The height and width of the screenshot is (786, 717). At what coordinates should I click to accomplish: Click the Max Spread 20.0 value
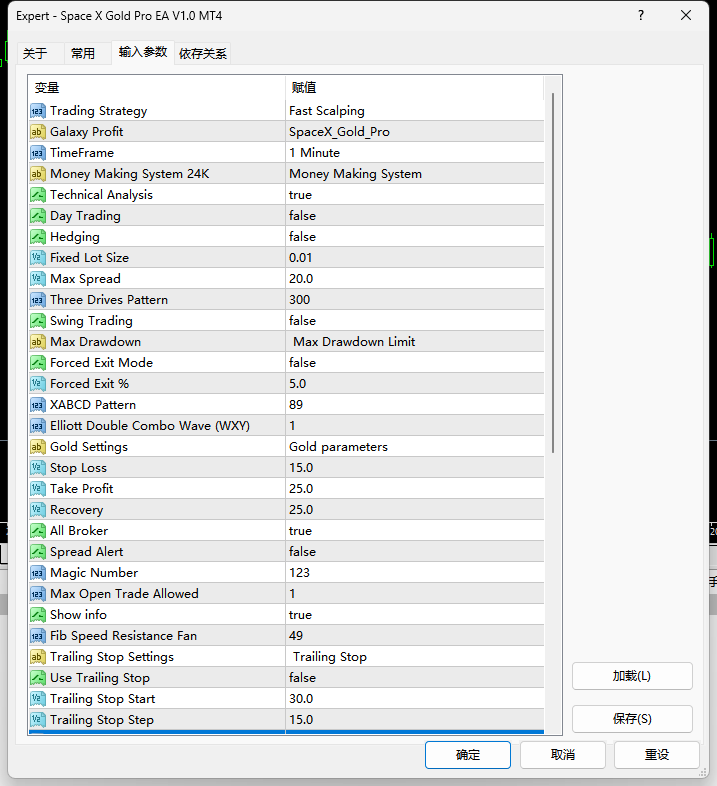pos(415,279)
